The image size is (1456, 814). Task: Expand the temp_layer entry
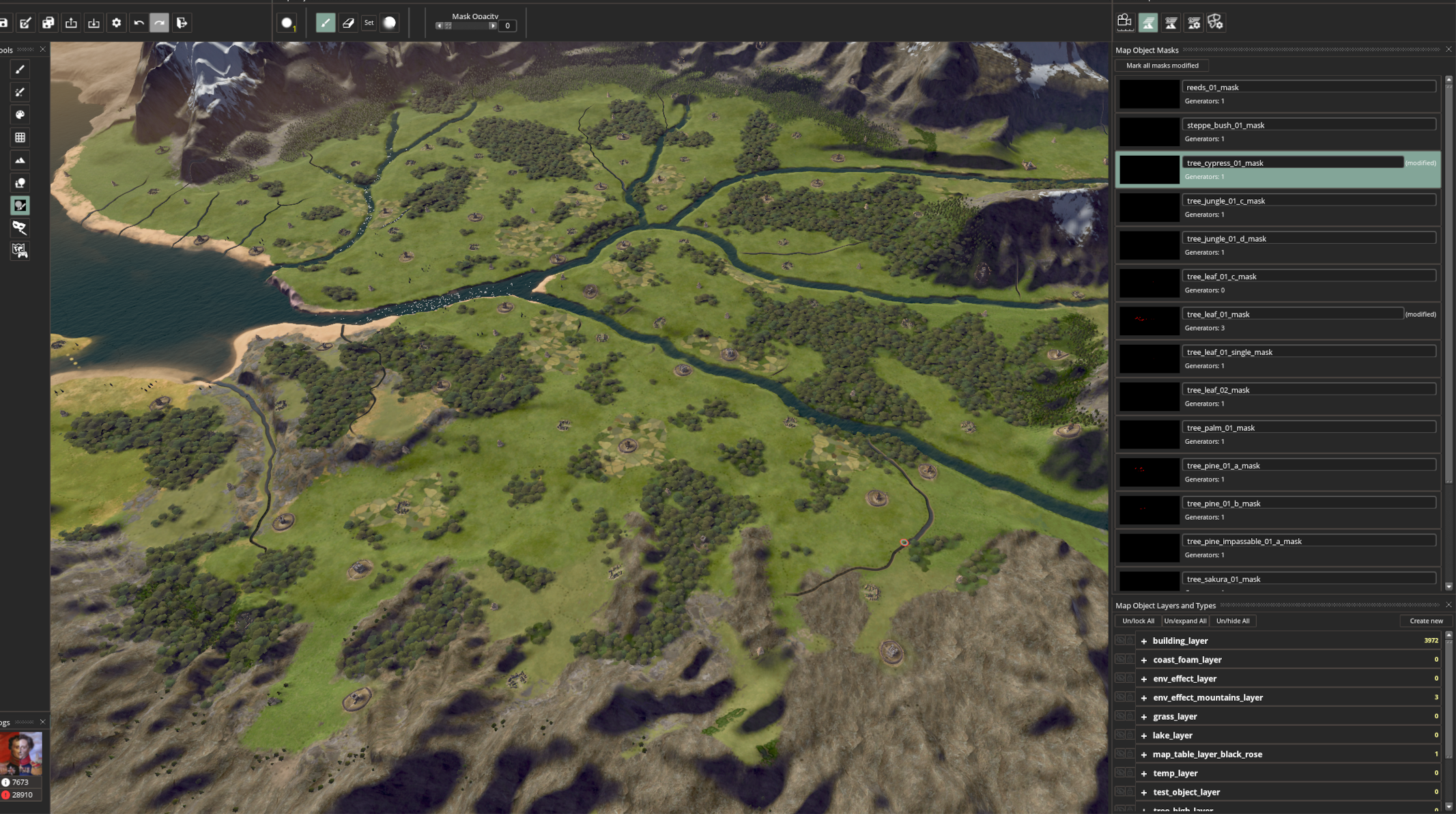1144,774
